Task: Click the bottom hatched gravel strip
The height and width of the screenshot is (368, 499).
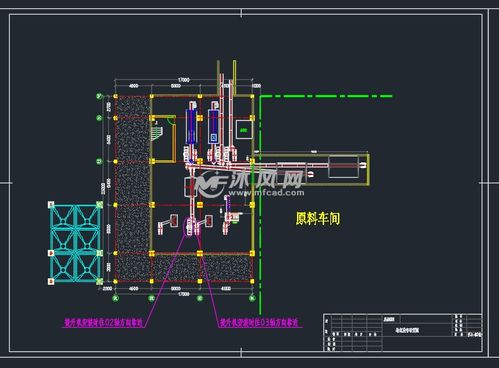Action: point(201,267)
